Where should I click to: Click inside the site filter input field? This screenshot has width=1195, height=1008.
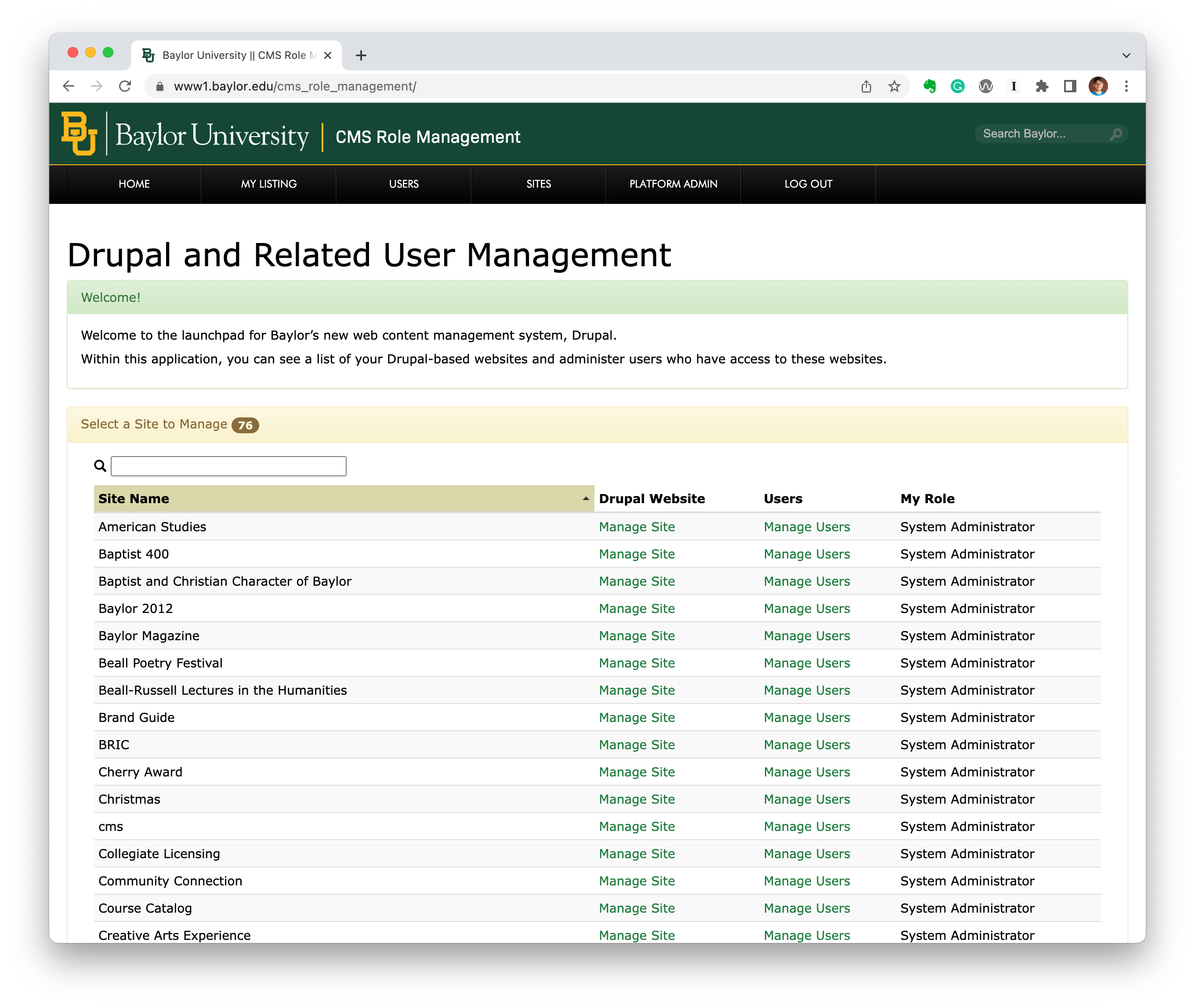click(x=228, y=466)
